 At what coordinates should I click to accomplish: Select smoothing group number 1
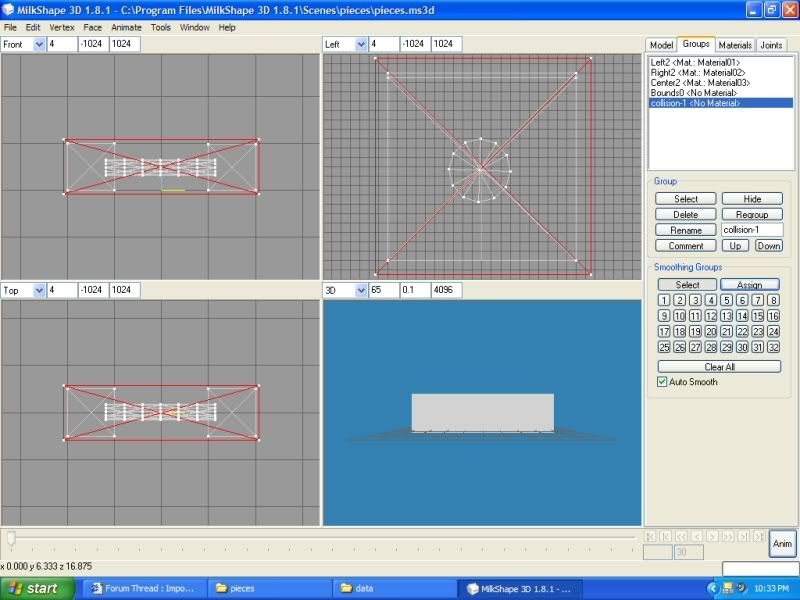[664, 300]
